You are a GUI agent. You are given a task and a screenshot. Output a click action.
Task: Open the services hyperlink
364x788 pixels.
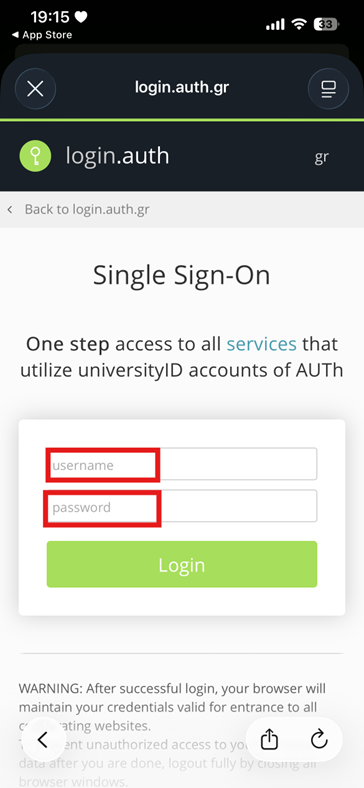pos(261,344)
